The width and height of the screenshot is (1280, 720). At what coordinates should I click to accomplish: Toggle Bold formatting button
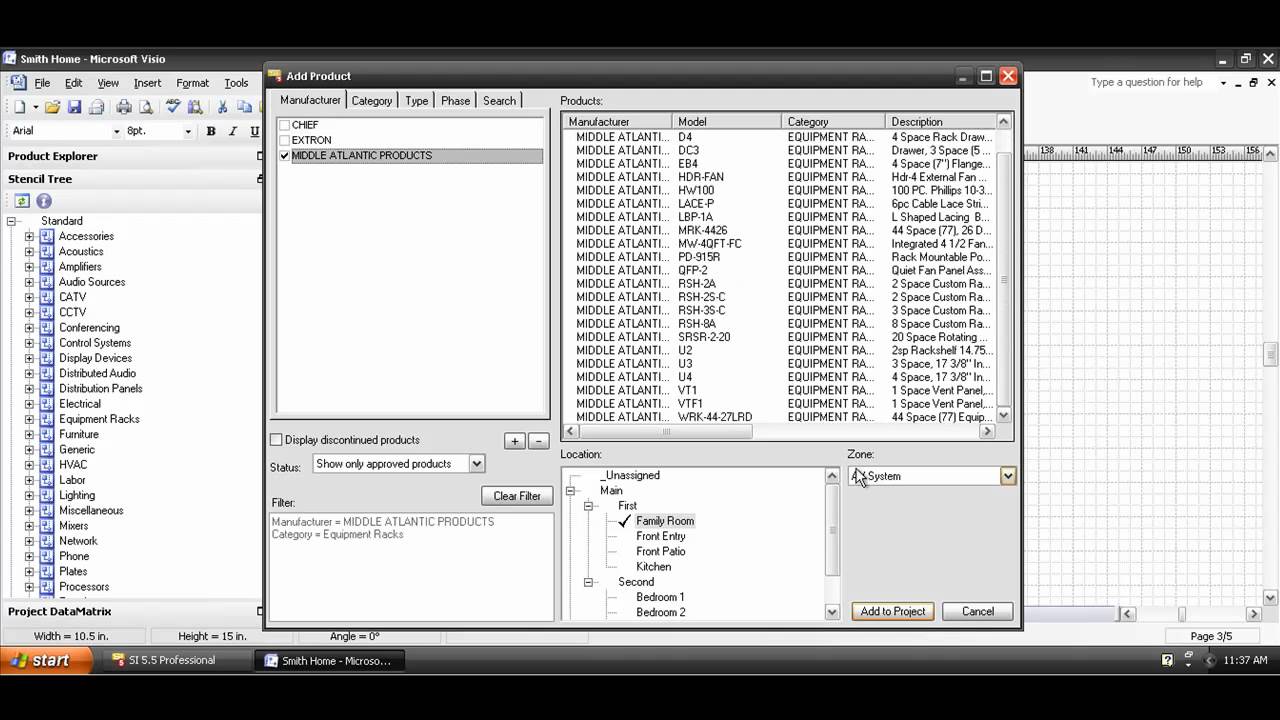coord(211,131)
